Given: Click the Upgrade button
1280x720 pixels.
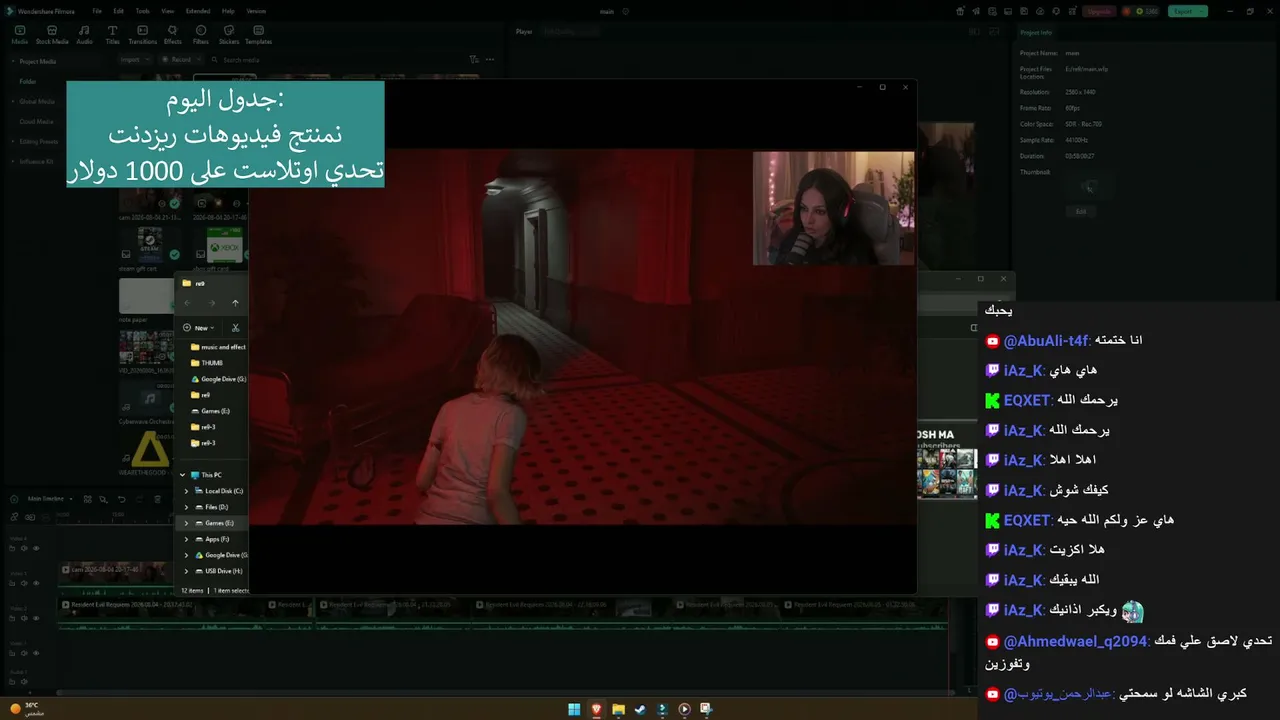Looking at the screenshot, I should click(x=1099, y=11).
